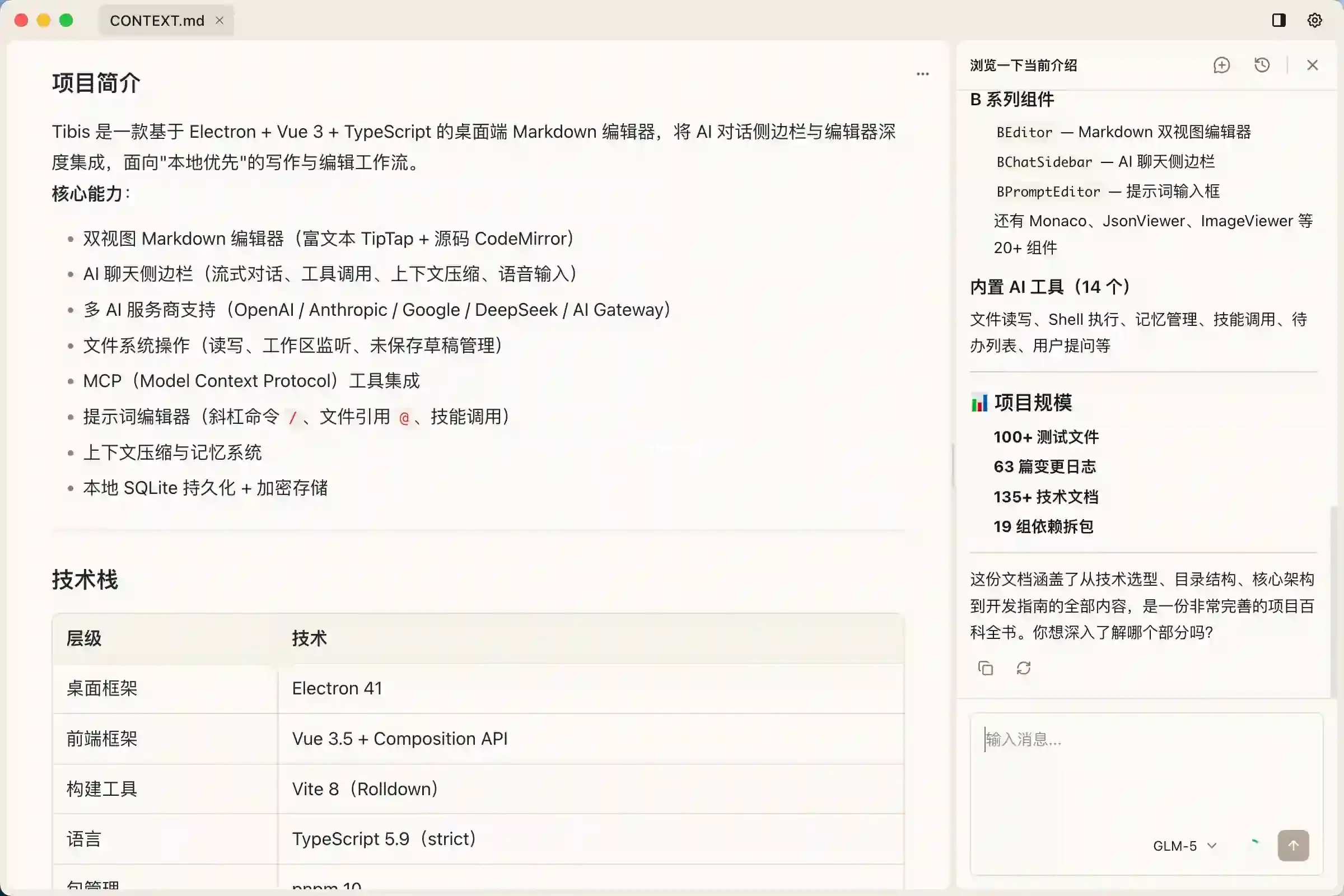Click the TypeScript 5.9（strict）cell
The height and width of the screenshot is (896, 1344).
[x=590, y=839]
